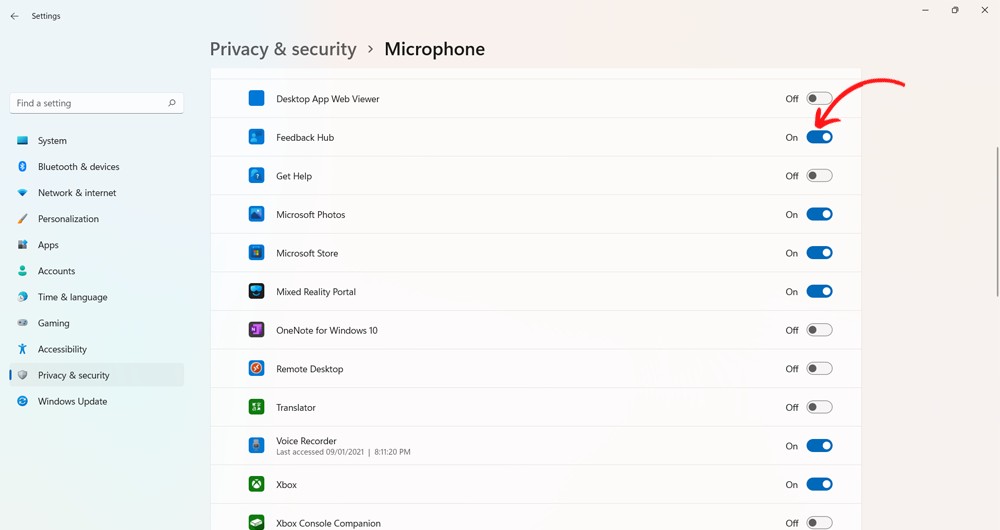This screenshot has height=530, width=1000.
Task: Select Personalization in the sidebar
Action: [97, 219]
